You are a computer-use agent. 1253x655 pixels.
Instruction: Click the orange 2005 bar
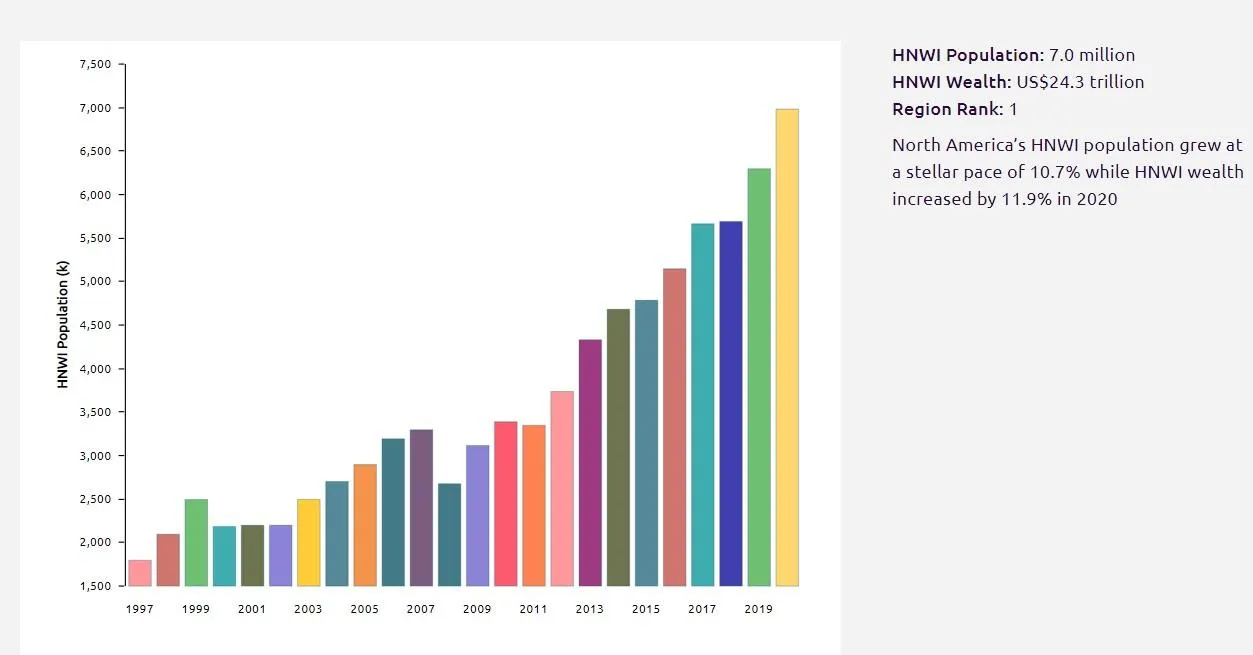pyautogui.click(x=365, y=525)
